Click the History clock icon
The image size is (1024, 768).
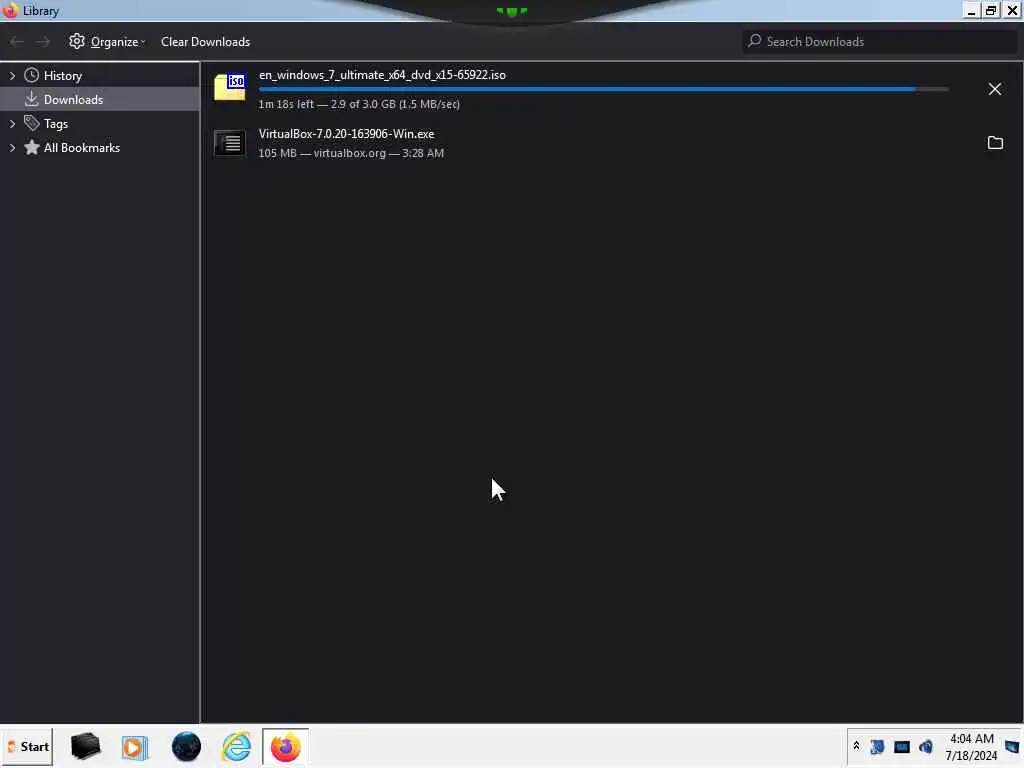31,75
